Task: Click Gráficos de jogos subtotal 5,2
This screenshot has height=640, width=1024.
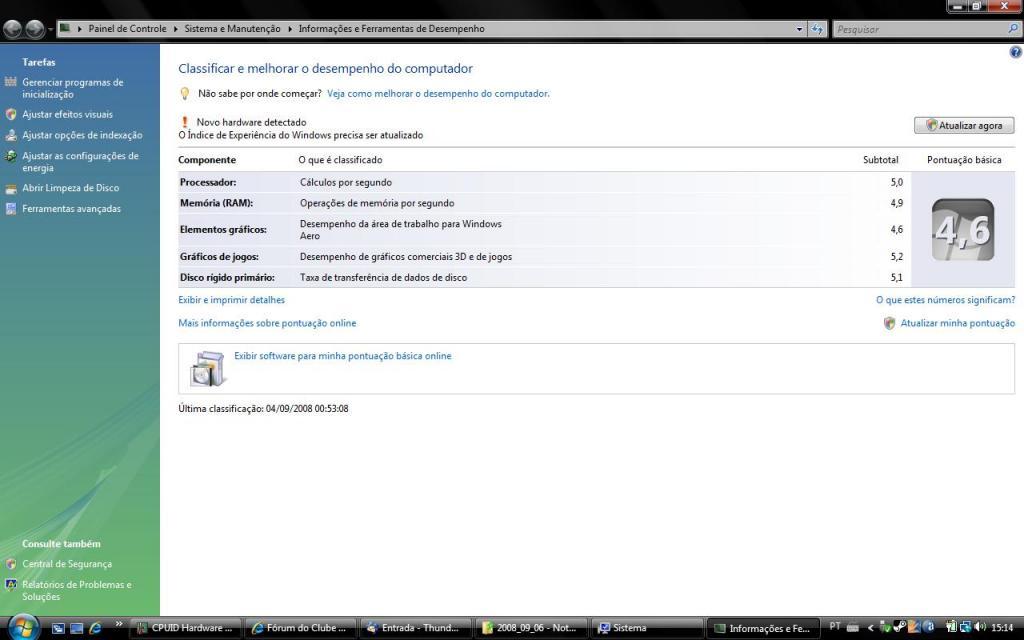Action: pyautogui.click(x=897, y=257)
